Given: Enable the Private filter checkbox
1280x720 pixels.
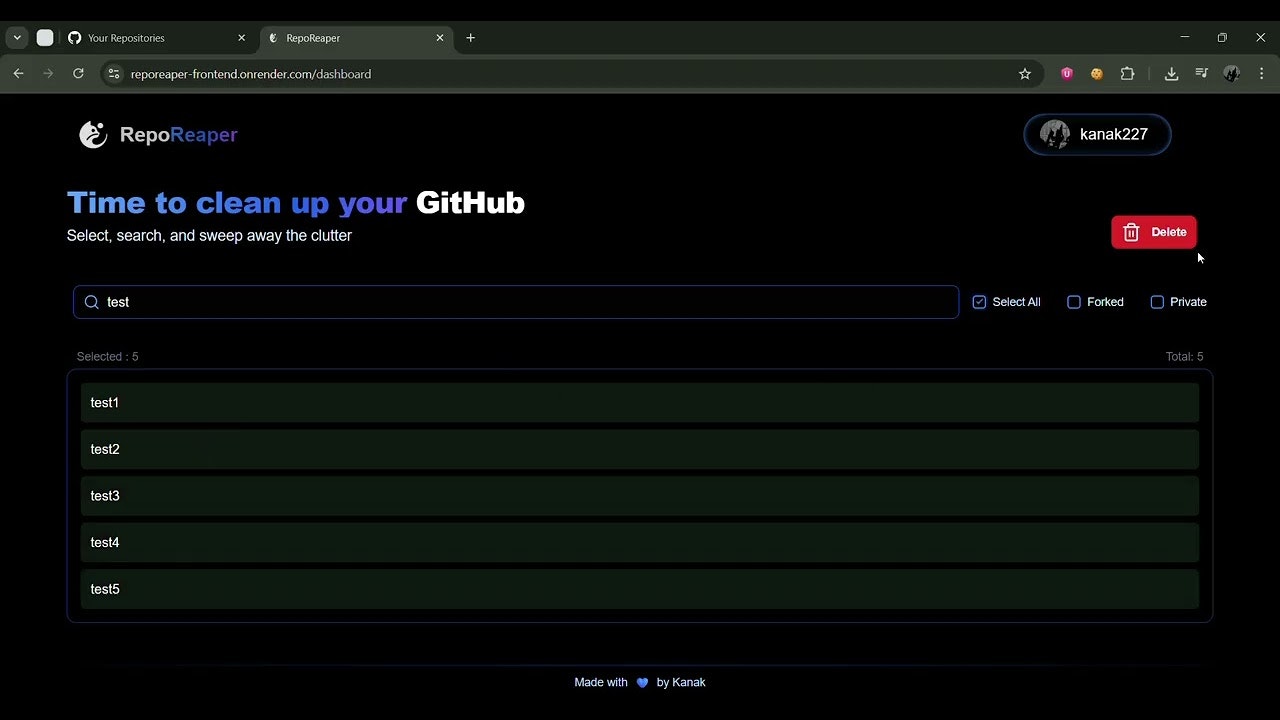Looking at the screenshot, I should [1157, 302].
